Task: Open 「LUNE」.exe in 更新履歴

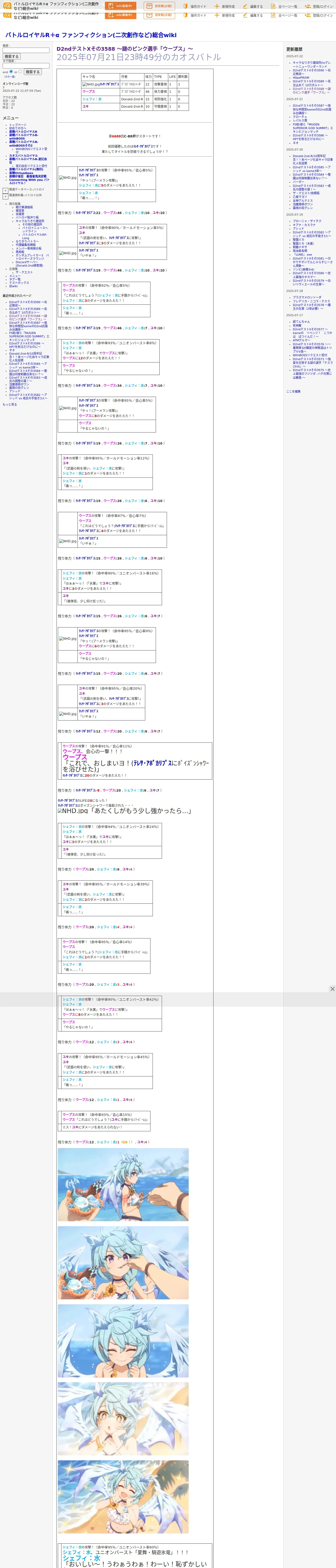Action: 303,255
